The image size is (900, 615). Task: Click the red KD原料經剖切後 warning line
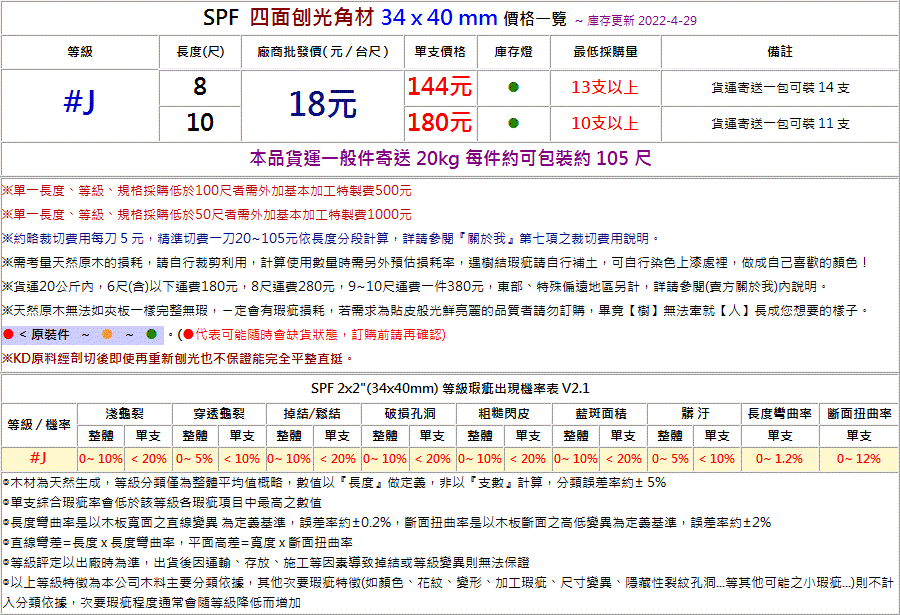[x=178, y=358]
